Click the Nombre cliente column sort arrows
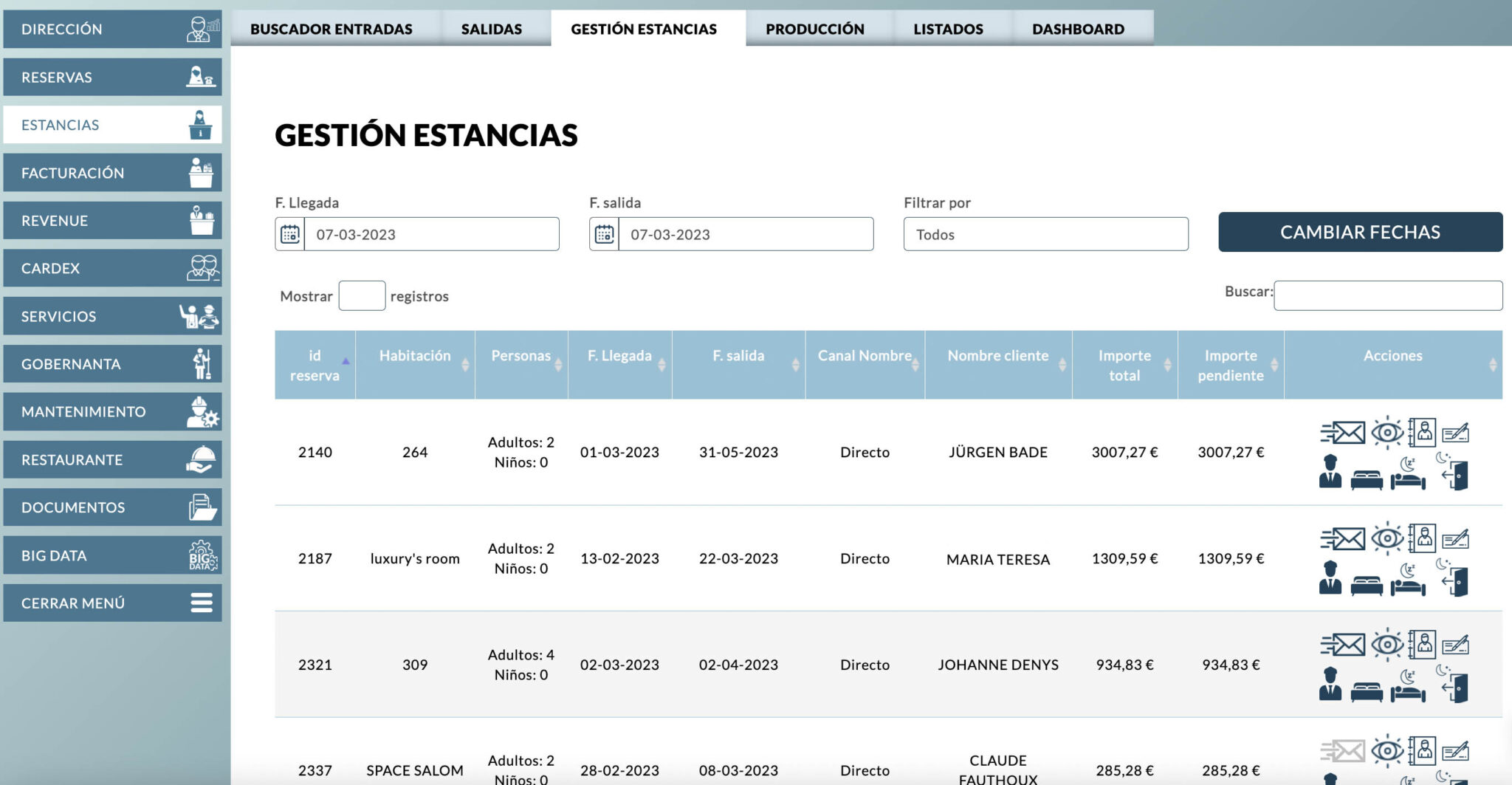The width and height of the screenshot is (1512, 785). 1062,363
